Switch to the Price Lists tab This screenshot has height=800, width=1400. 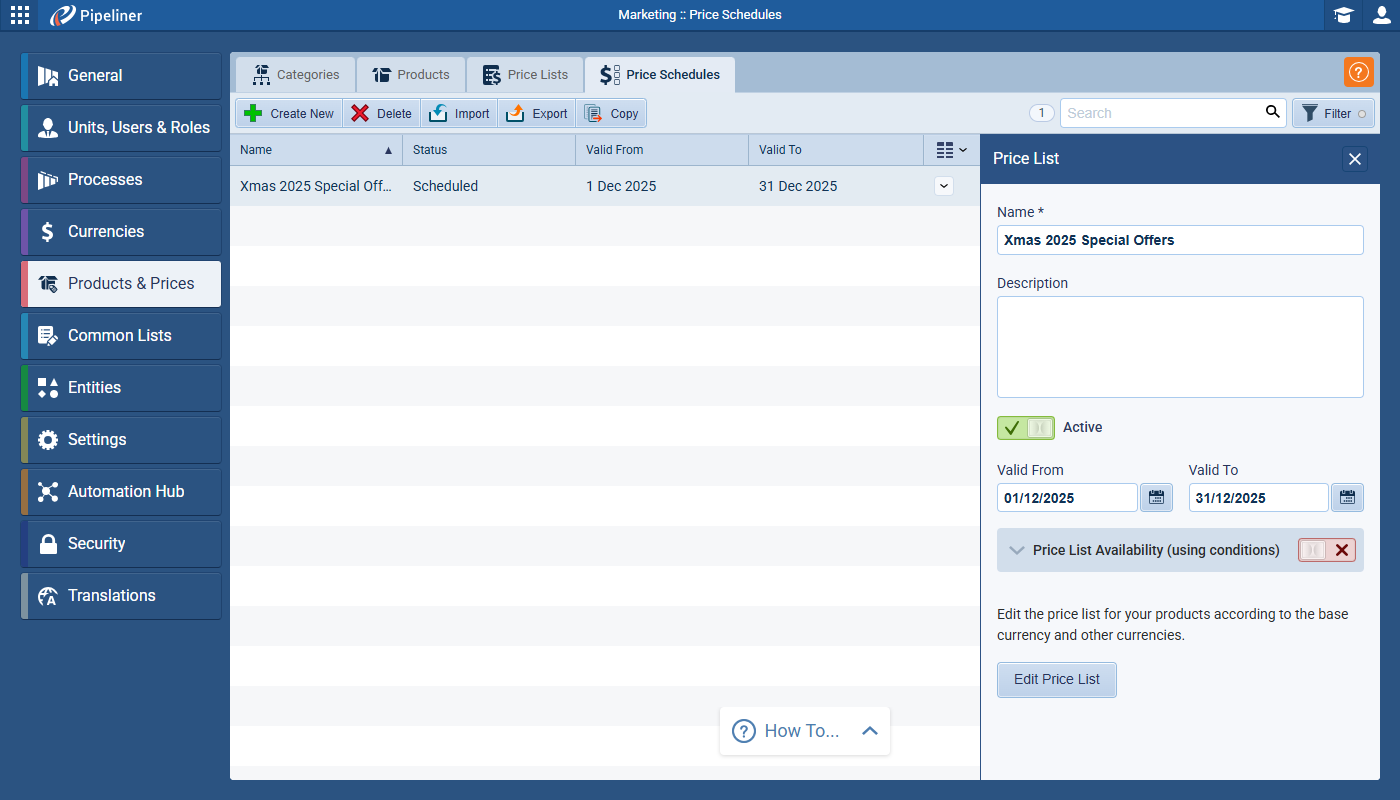point(525,75)
